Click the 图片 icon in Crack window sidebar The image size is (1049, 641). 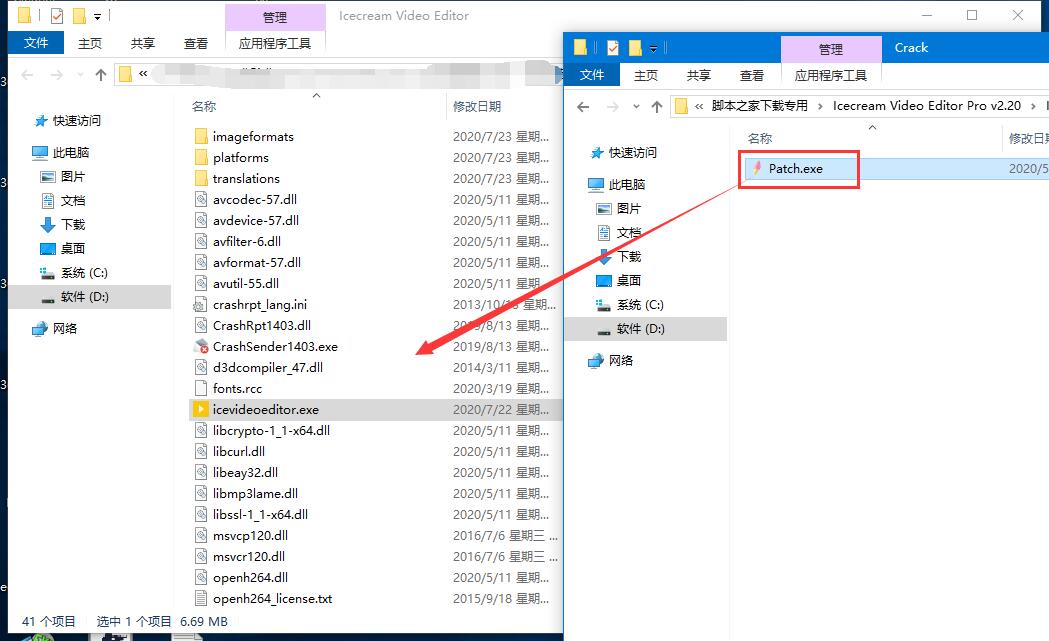[603, 209]
